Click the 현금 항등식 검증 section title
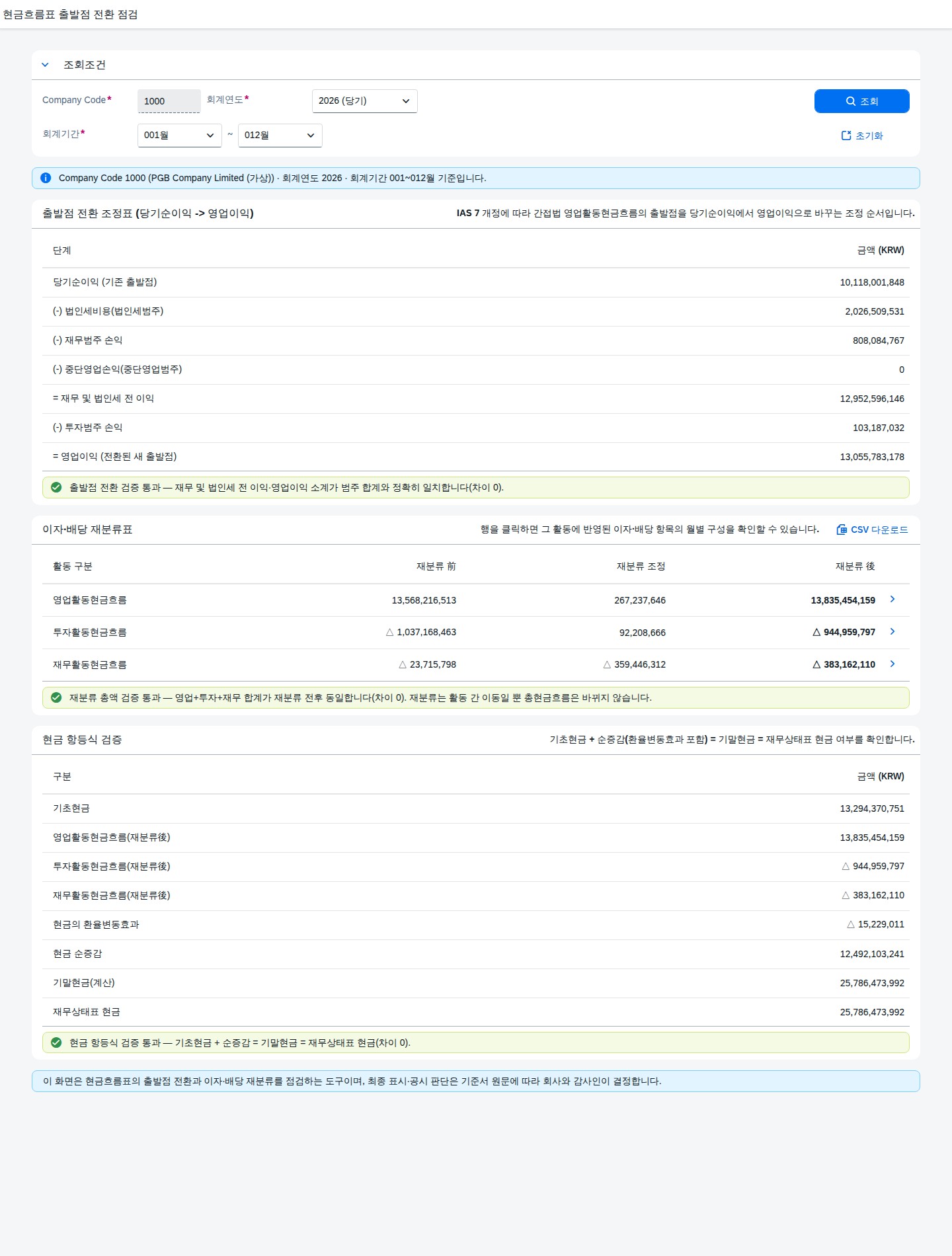Image resolution: width=952 pixels, height=1256 pixels. [82, 740]
